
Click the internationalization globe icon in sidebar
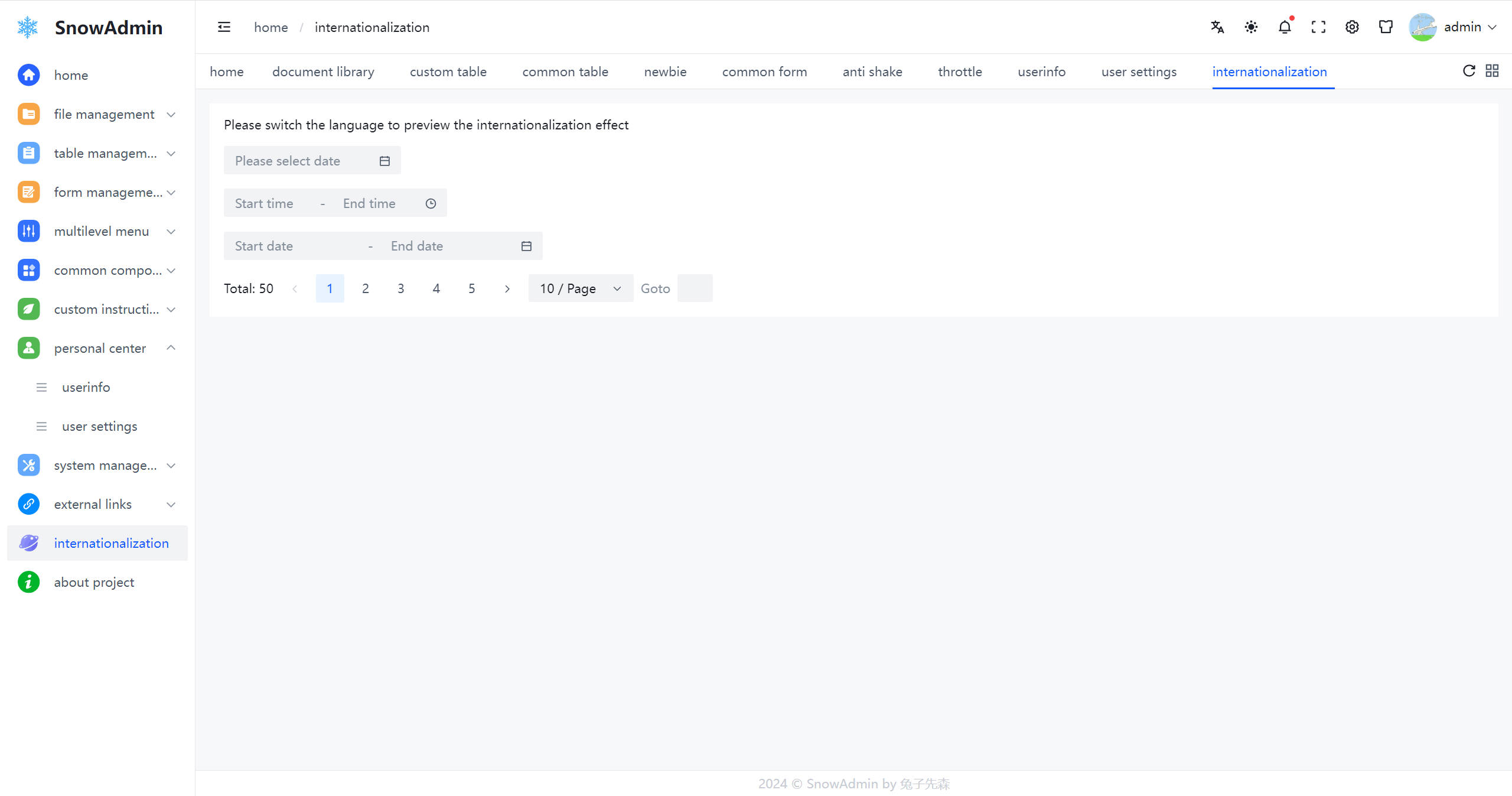pyautogui.click(x=28, y=543)
